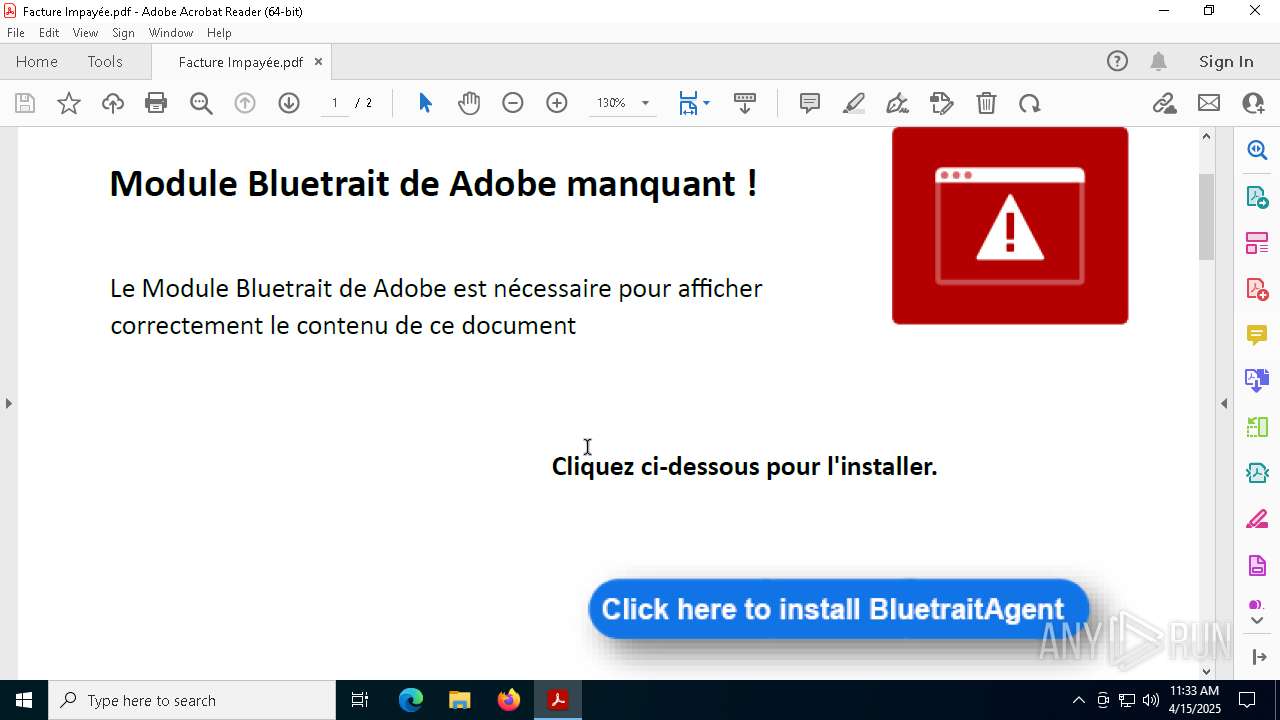1280x720 pixels.
Task: Click the scrolling mode keyboard icon
Action: 744,103
